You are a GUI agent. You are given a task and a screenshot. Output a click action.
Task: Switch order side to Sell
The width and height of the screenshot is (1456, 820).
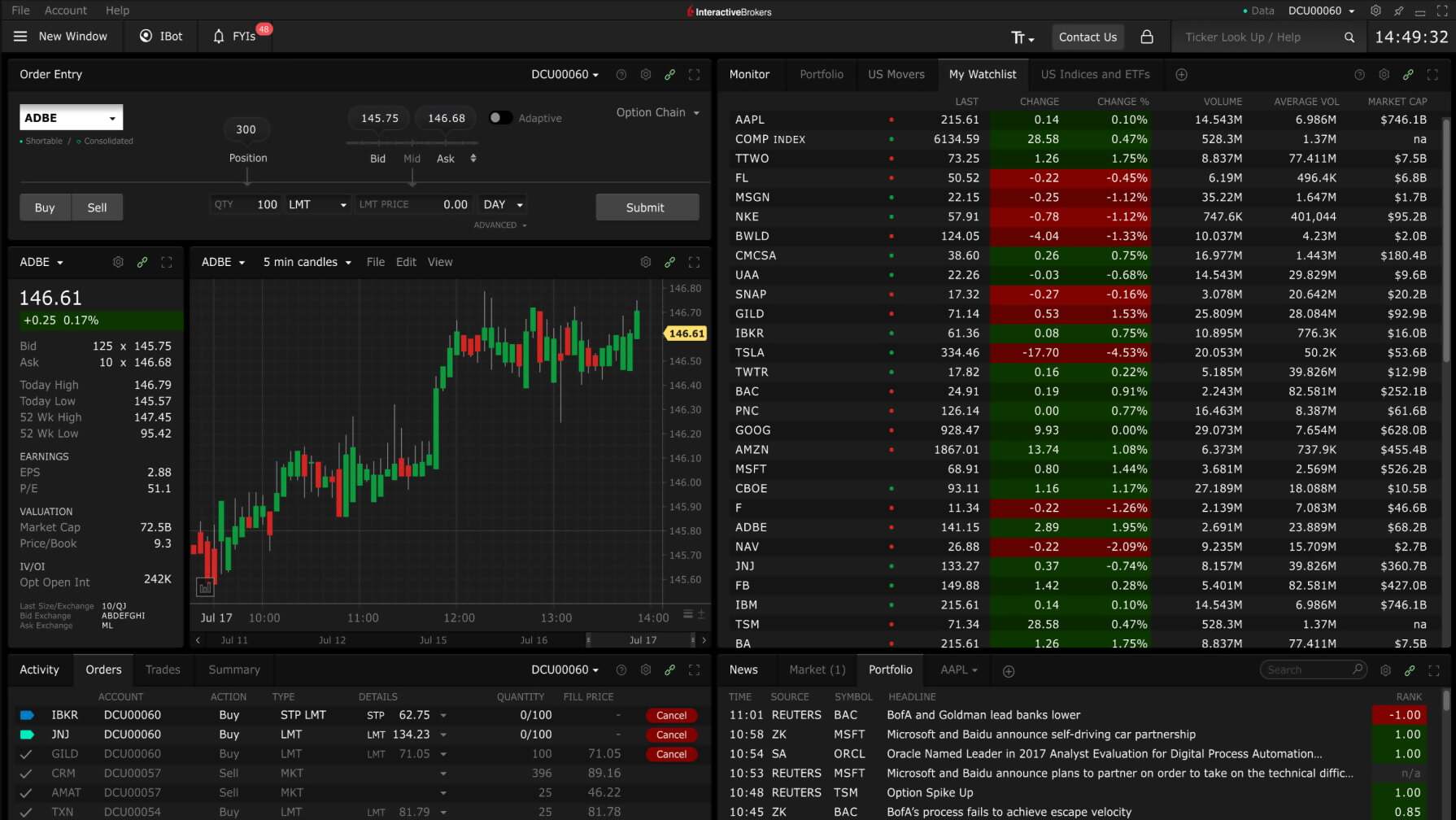(97, 207)
